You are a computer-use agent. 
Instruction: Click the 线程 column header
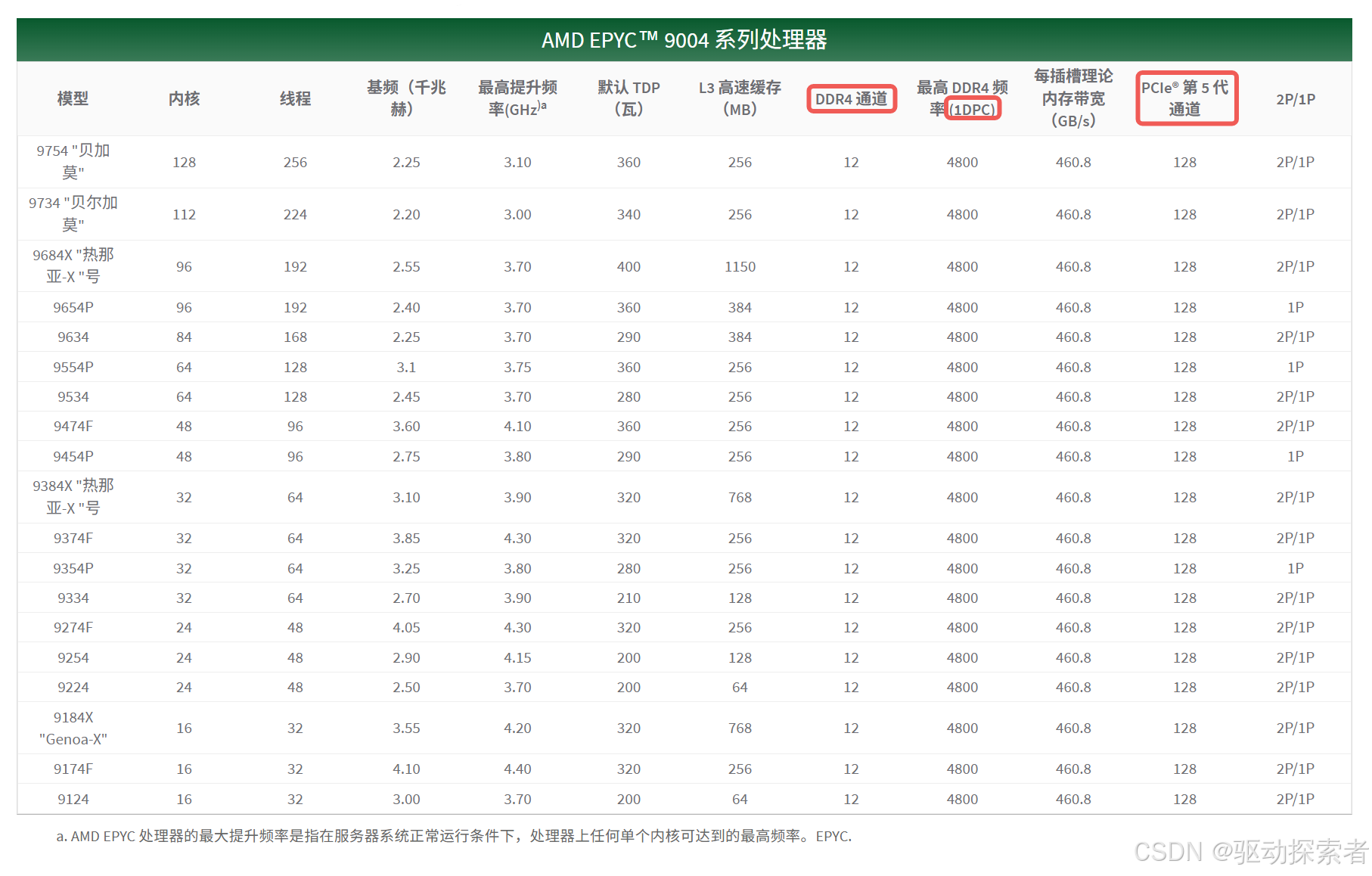point(295,98)
